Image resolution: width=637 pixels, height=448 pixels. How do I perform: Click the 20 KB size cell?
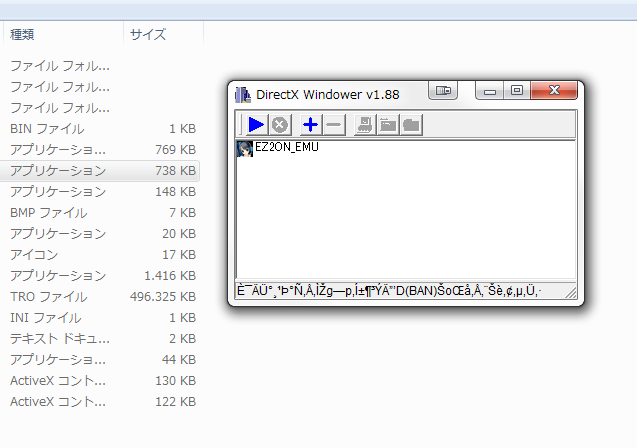[x=179, y=234]
